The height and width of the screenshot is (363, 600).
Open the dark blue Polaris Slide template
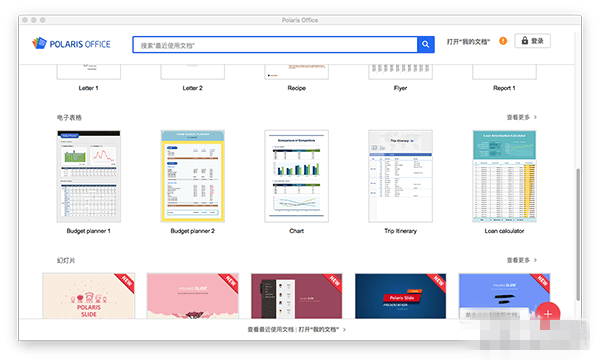pos(400,296)
